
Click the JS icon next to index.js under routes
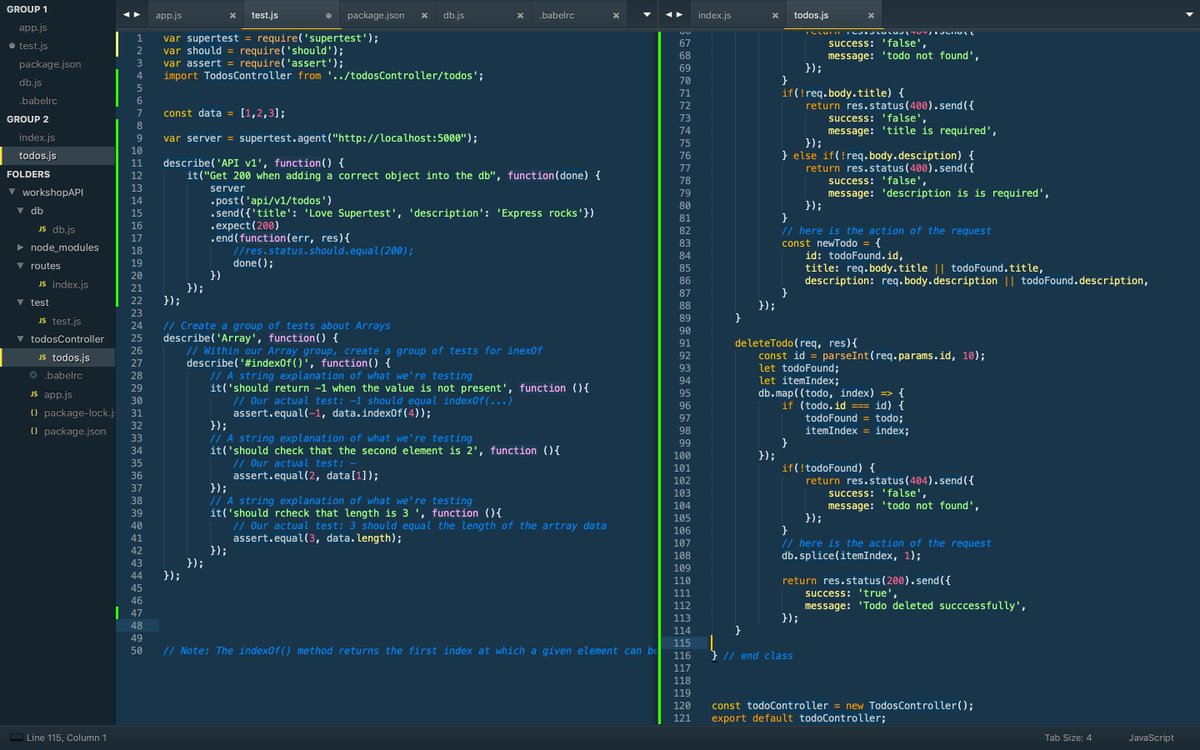pyautogui.click(x=42, y=284)
